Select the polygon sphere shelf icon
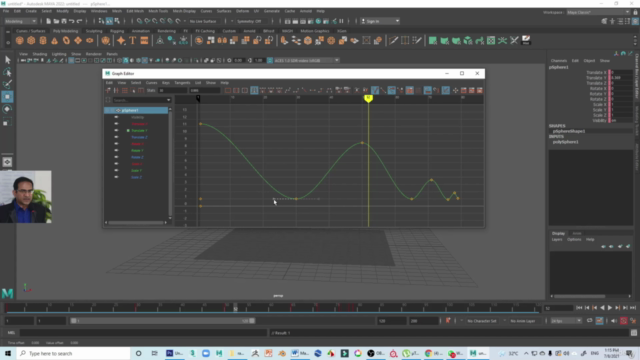Image resolution: width=640 pixels, height=360 pixels. [19, 40]
